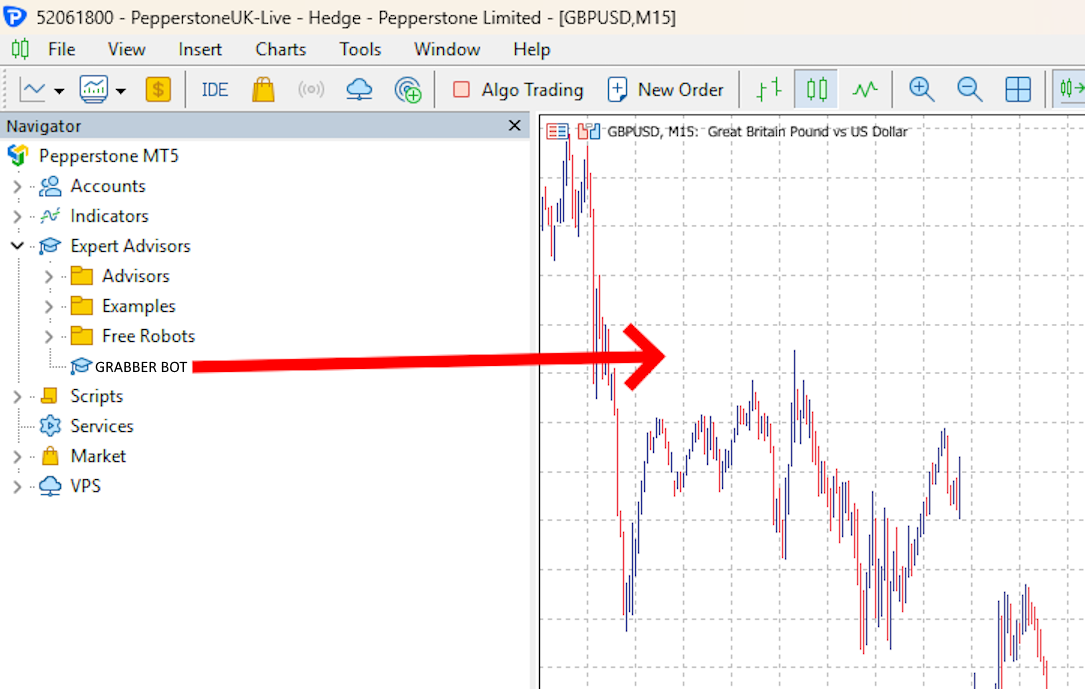The image size is (1085, 689).
Task: Open the Window menu
Action: [x=447, y=50]
